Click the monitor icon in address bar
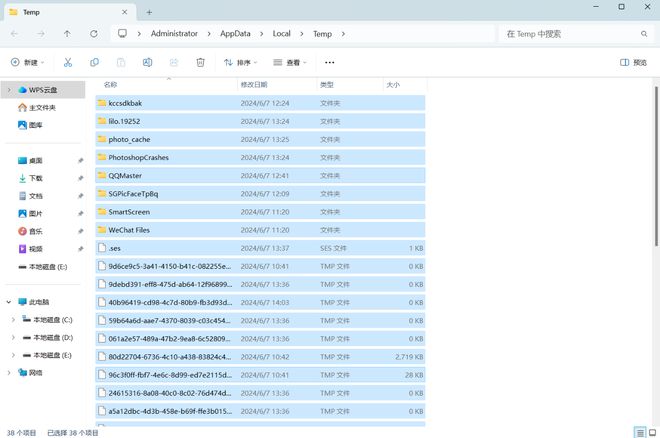 (122, 33)
